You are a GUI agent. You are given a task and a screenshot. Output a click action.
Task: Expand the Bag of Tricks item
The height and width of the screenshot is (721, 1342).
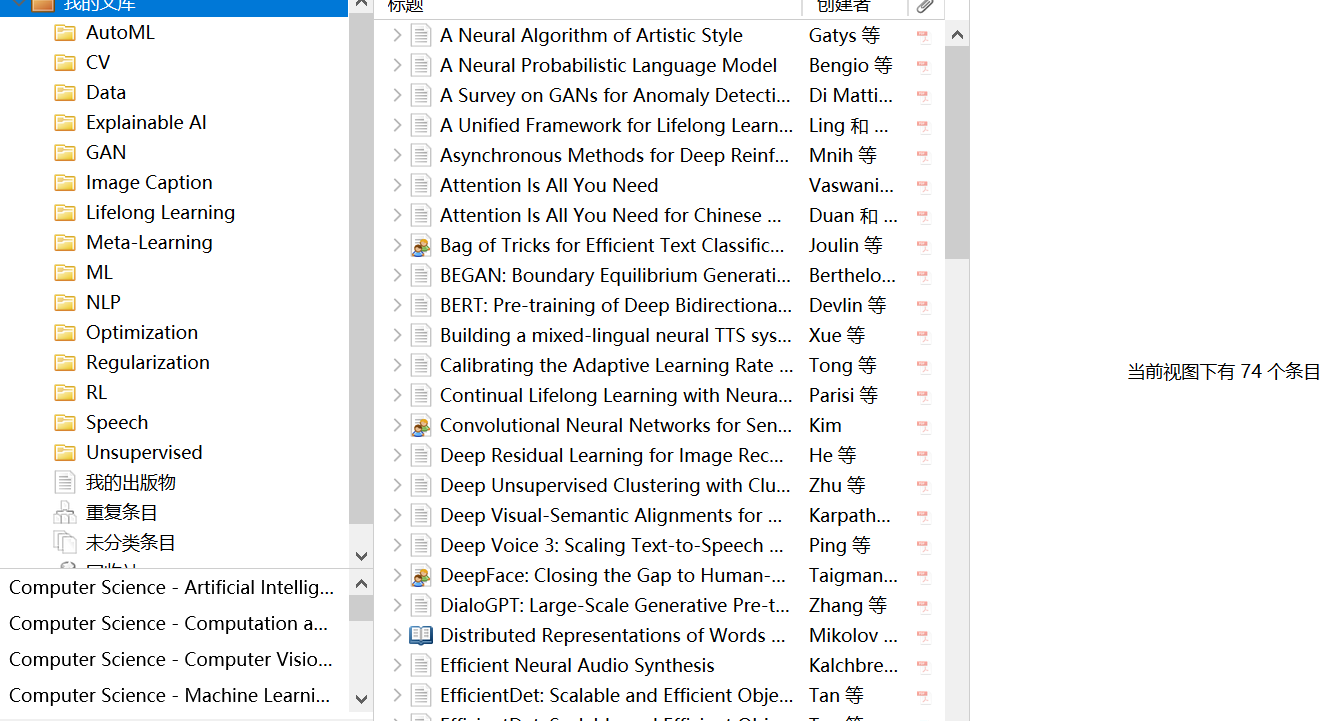tap(397, 245)
